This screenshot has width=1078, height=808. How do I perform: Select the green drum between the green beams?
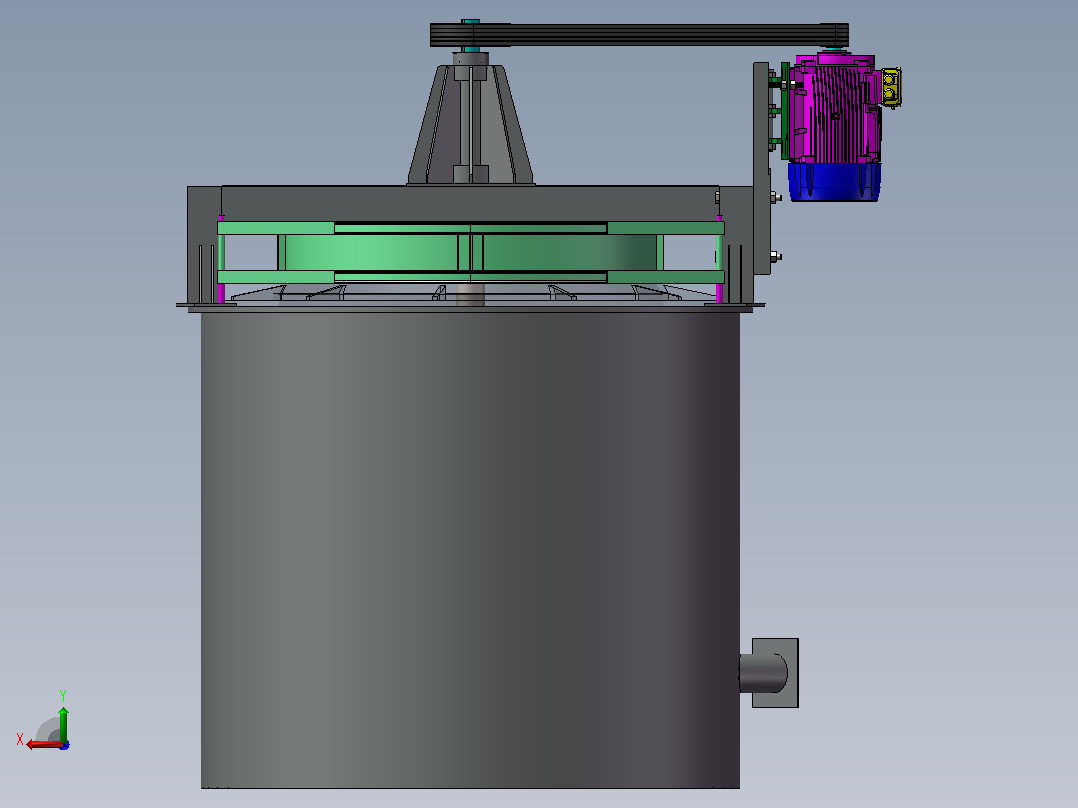pyautogui.click(x=470, y=252)
